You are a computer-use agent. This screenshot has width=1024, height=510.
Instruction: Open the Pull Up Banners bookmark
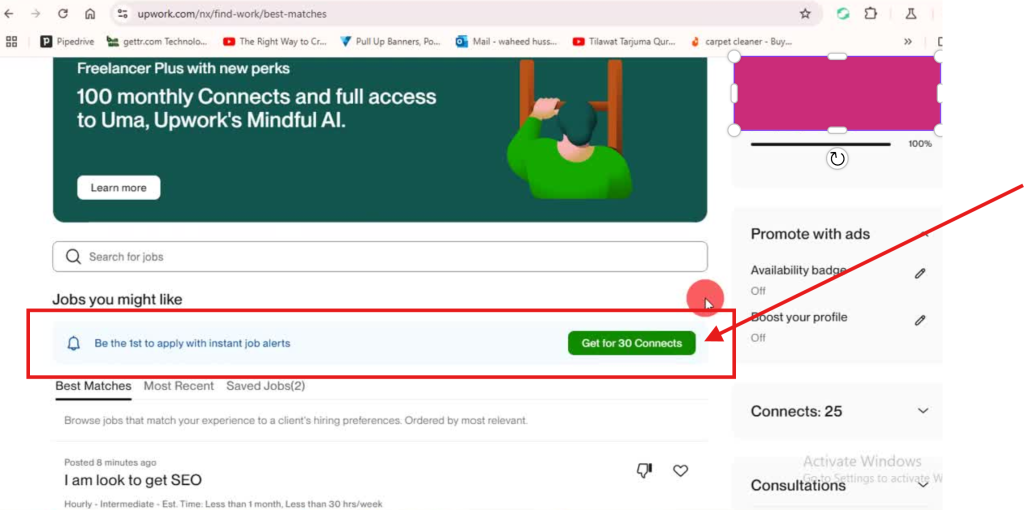[391, 41]
